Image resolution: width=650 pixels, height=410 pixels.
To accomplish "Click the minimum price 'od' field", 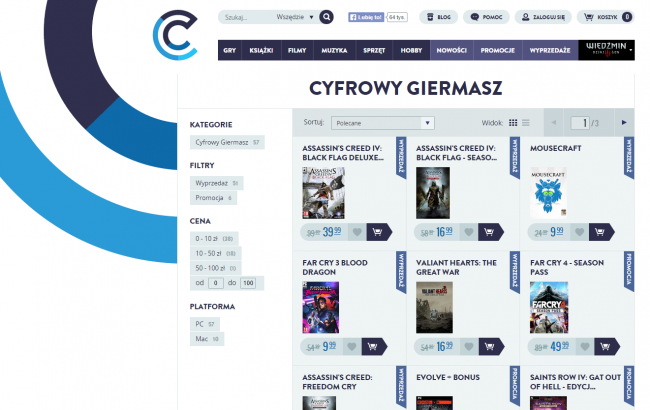I will (216, 283).
